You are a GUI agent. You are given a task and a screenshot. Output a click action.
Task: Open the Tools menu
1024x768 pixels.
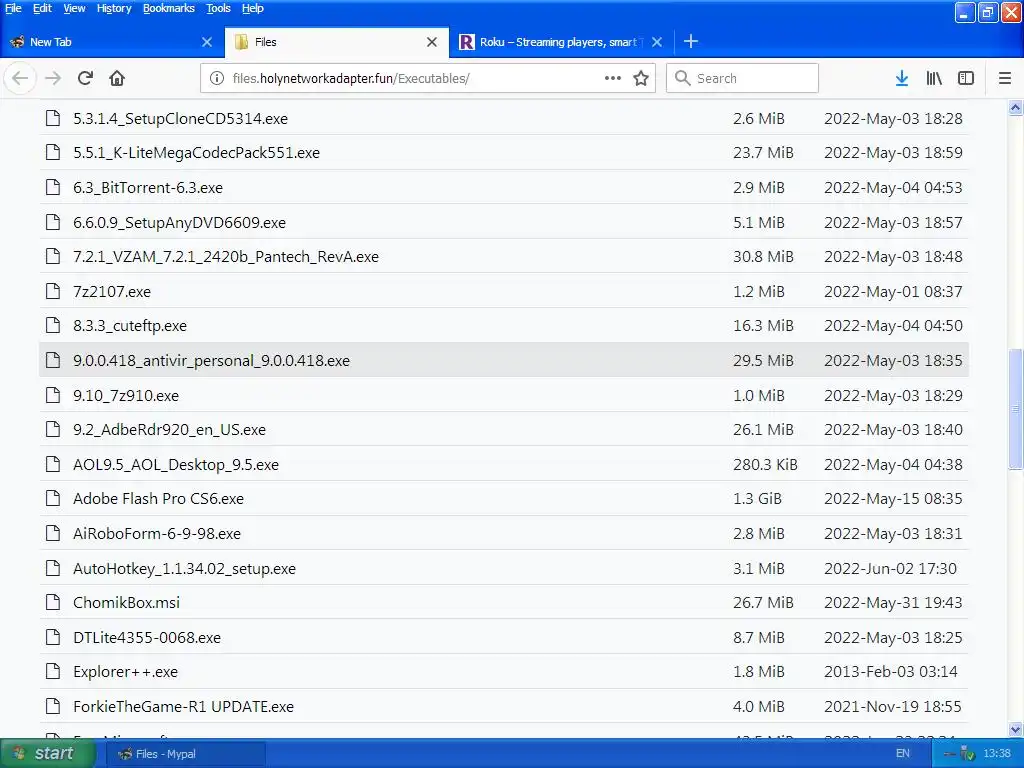click(218, 8)
